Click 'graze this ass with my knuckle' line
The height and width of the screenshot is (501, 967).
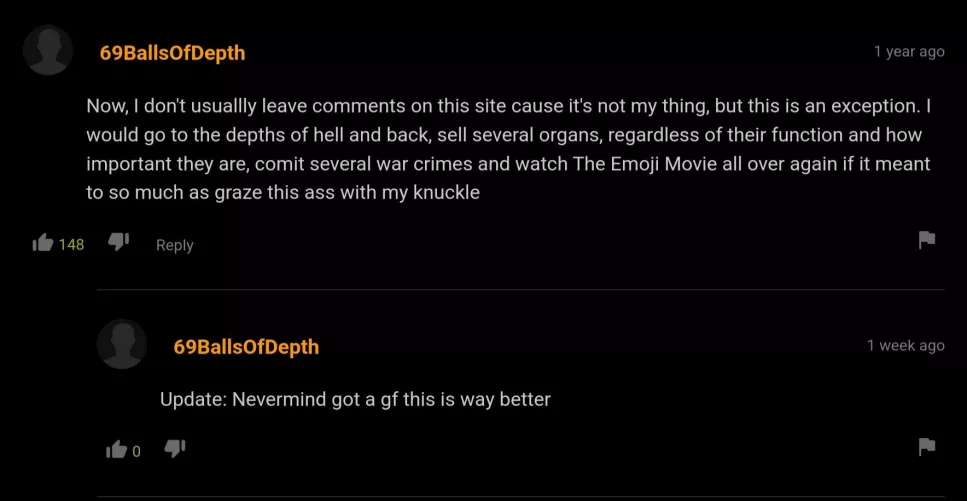click(347, 193)
